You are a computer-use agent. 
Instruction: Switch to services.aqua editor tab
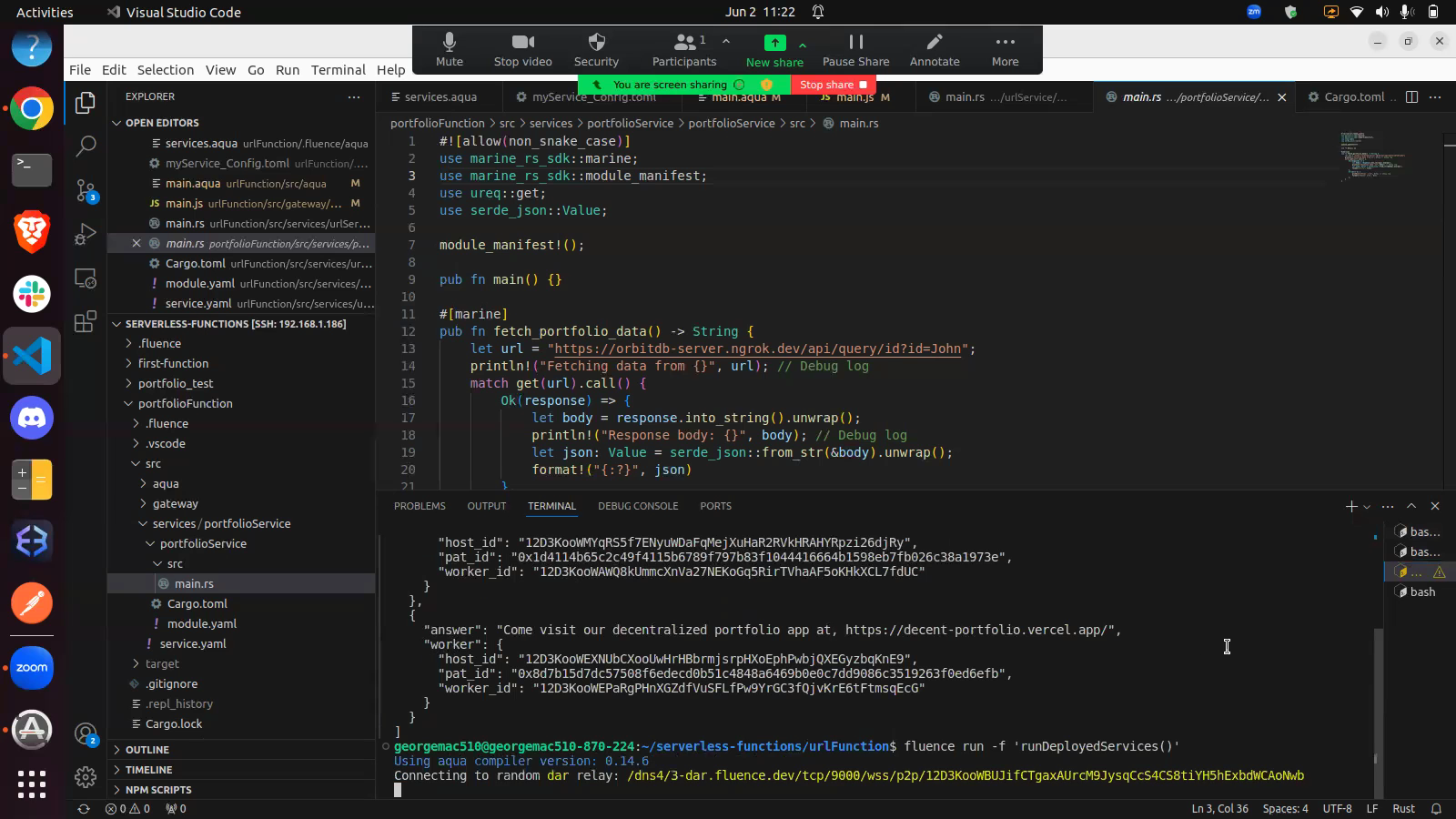(440, 97)
